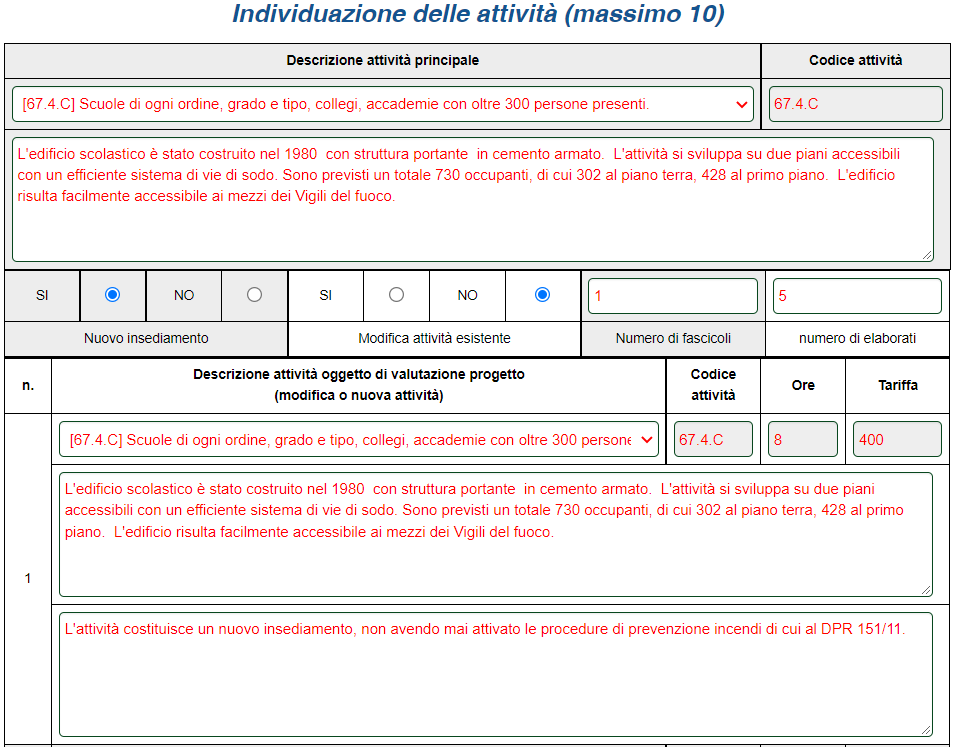This screenshot has height=747, width=955.
Task: Click the Tariffa field showing 400
Action: pos(897,439)
